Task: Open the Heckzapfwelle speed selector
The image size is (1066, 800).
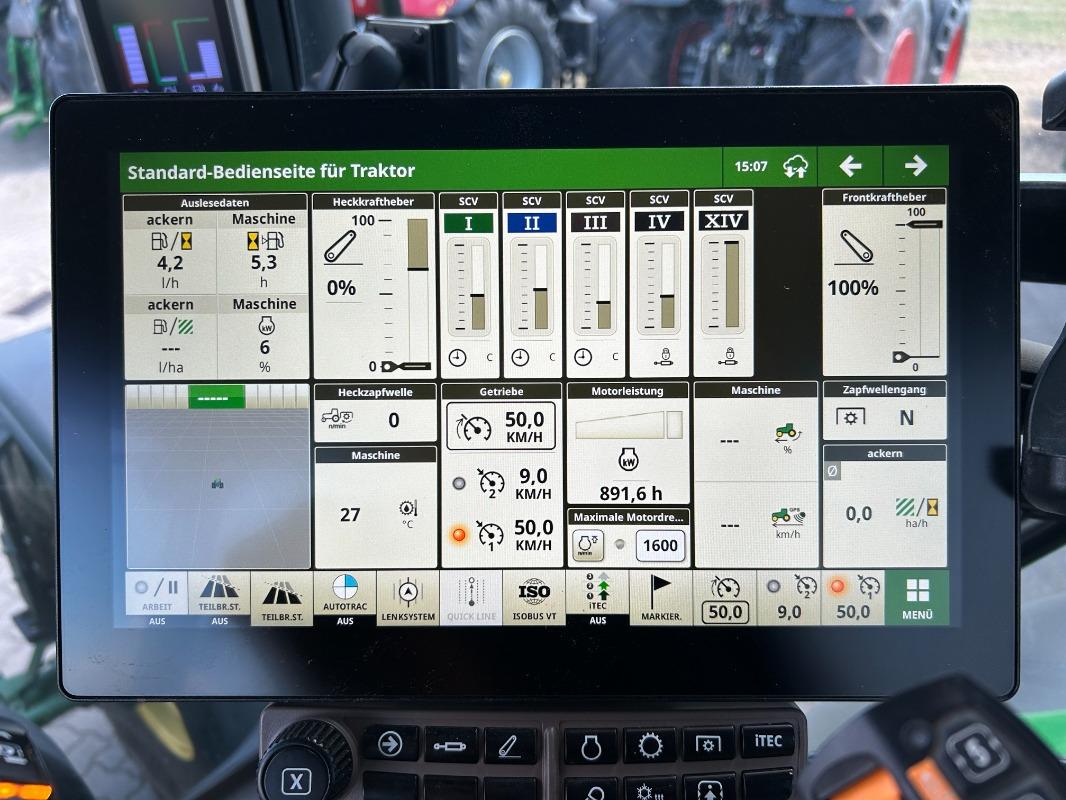Action: [x=375, y=417]
